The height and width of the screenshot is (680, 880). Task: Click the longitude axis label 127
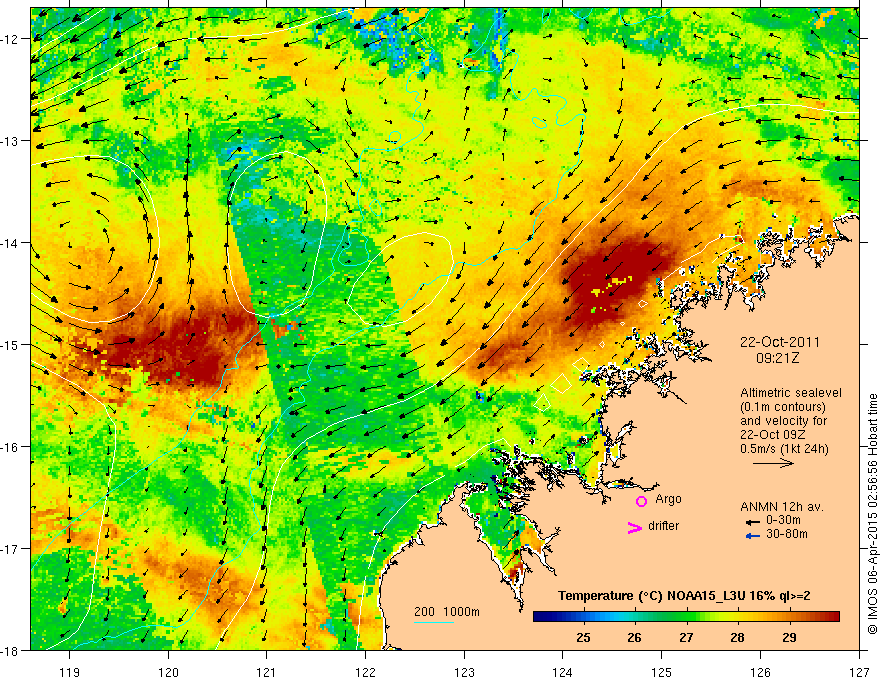coord(859,672)
